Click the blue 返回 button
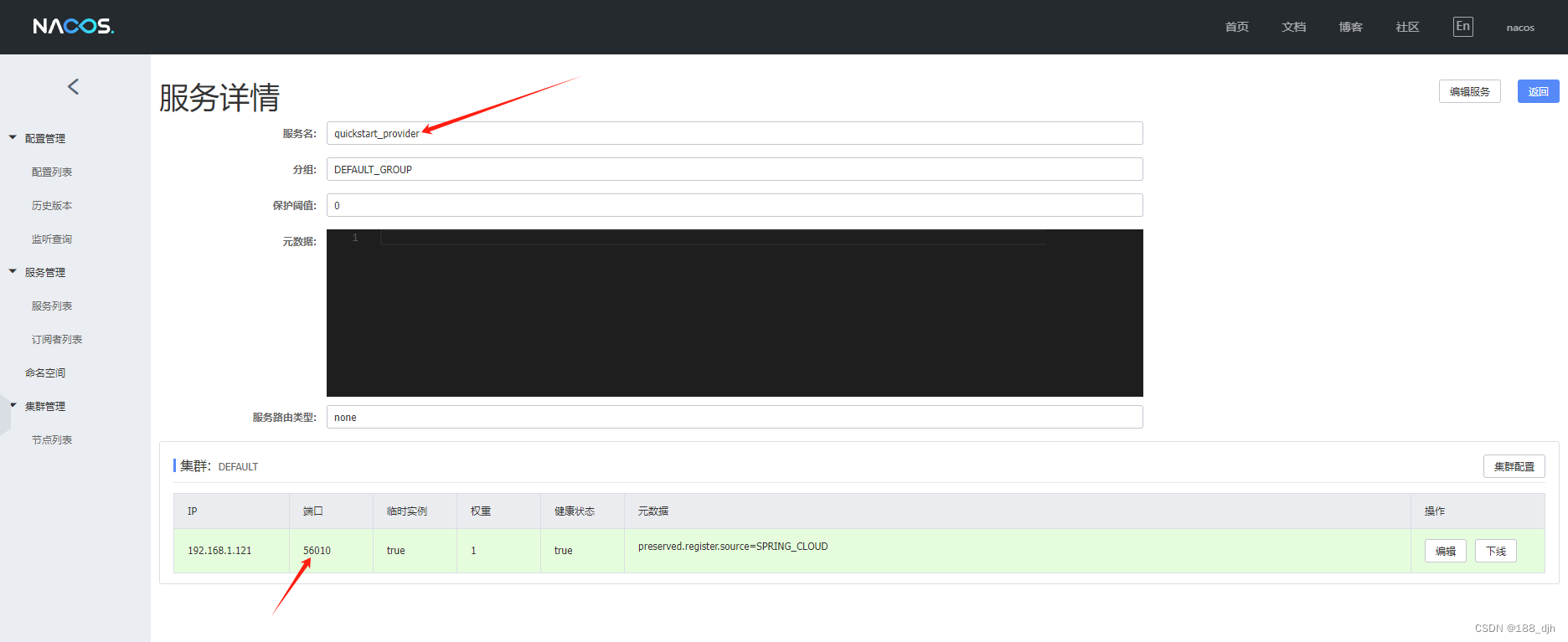The width and height of the screenshot is (1568, 642). [1539, 91]
